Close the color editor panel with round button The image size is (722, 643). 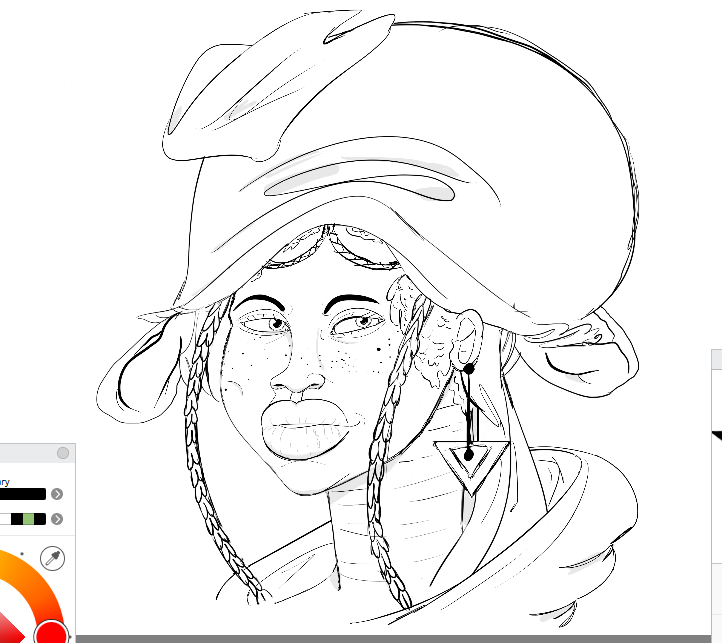[x=63, y=453]
